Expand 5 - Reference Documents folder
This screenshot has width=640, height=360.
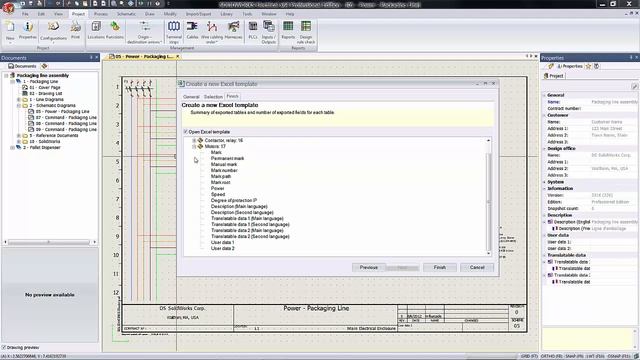click(18, 136)
